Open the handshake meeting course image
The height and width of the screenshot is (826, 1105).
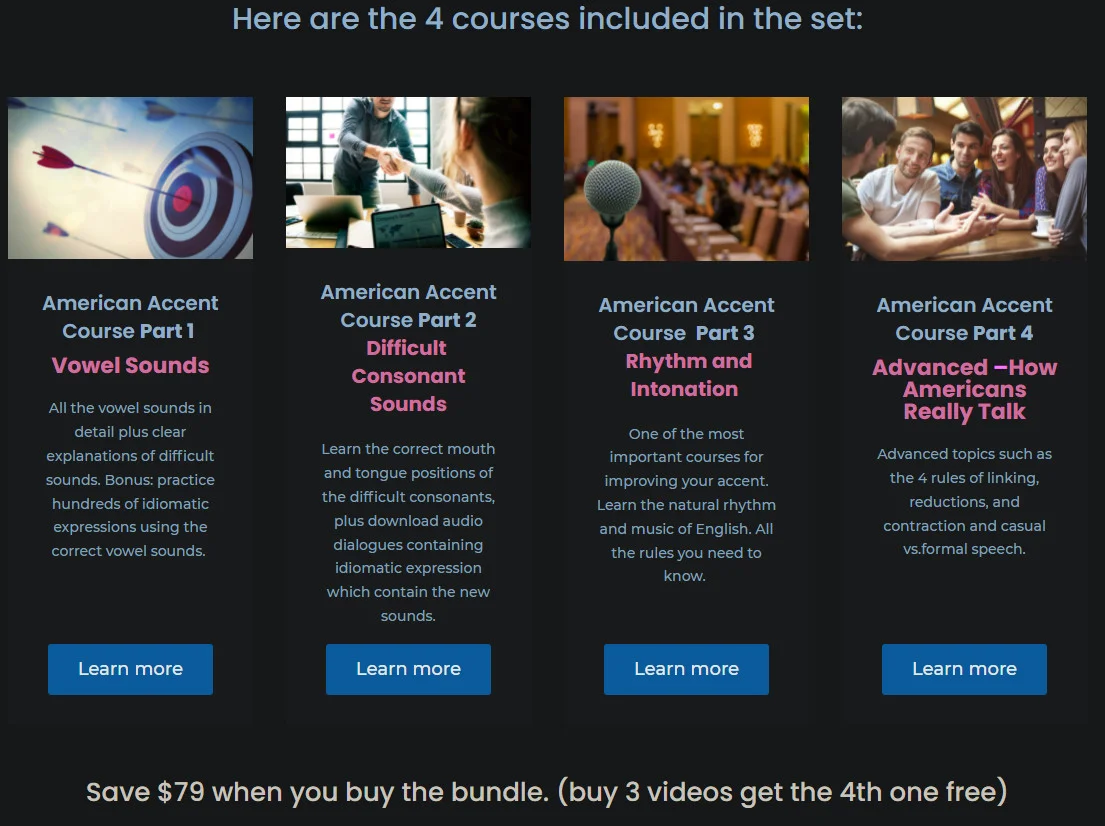408,173
